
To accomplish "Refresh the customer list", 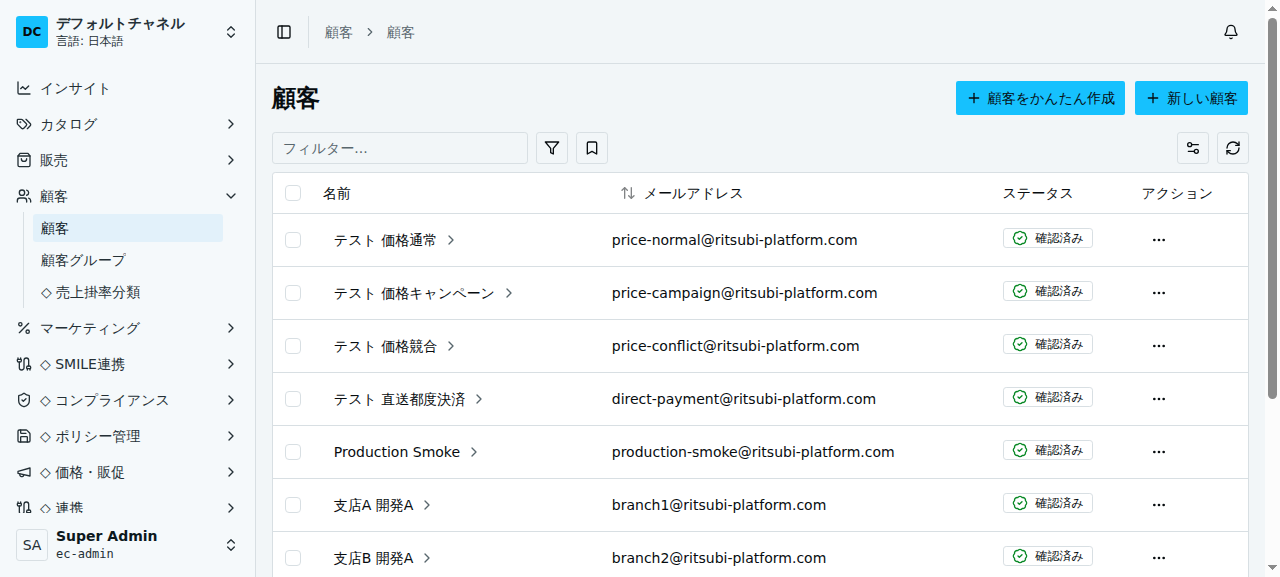I will [x=1233, y=148].
